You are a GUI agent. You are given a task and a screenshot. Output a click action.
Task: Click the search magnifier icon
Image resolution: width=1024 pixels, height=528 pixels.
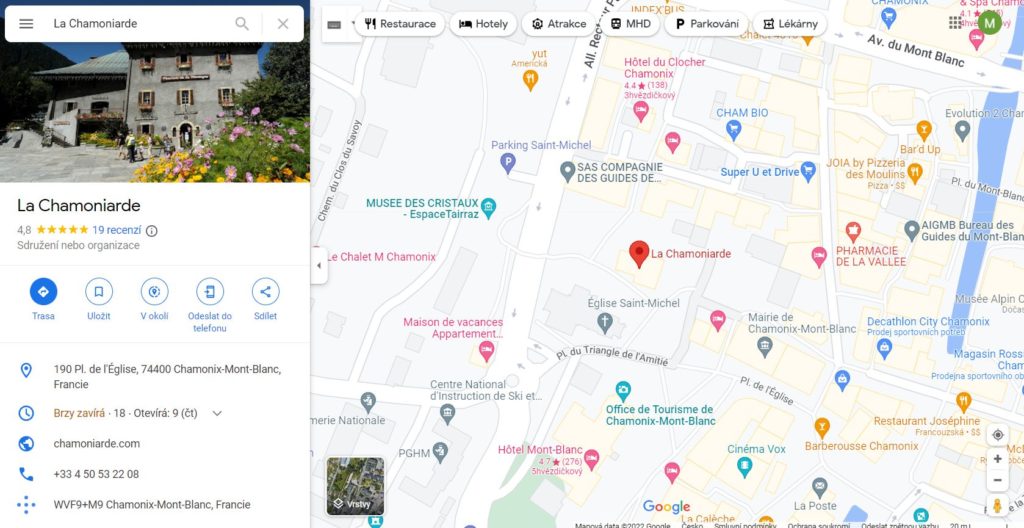click(x=242, y=24)
